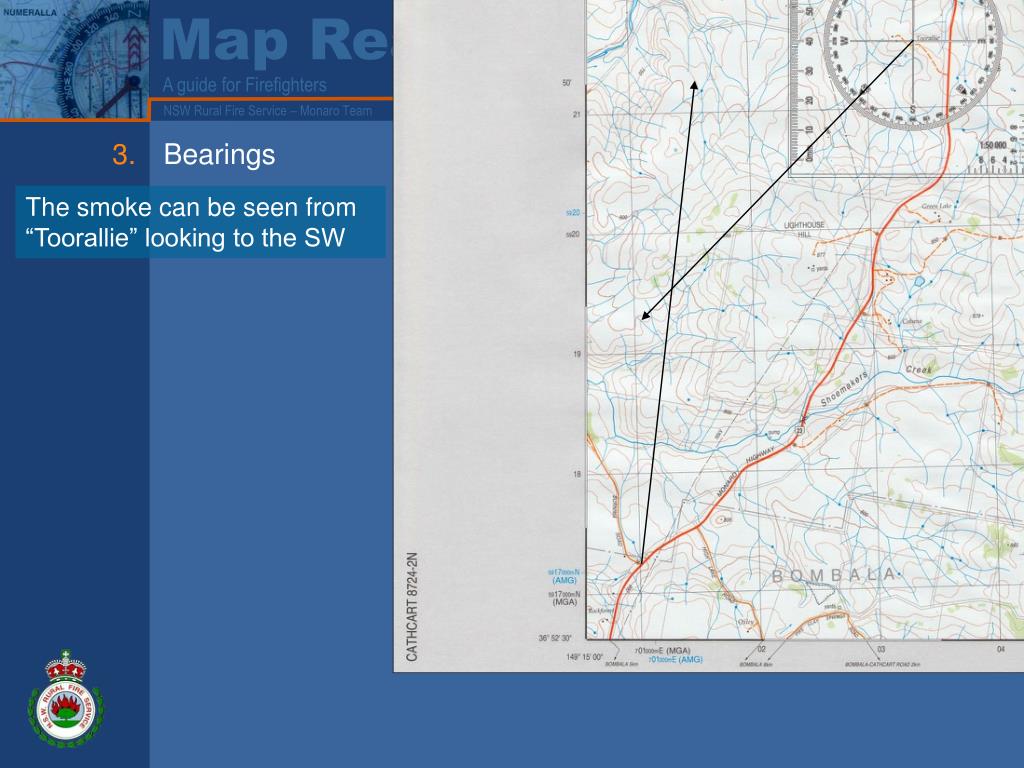Click 'NSW Rural Fire Service – Monaro Team' line
The height and width of the screenshot is (768, 1024).
tap(267, 110)
